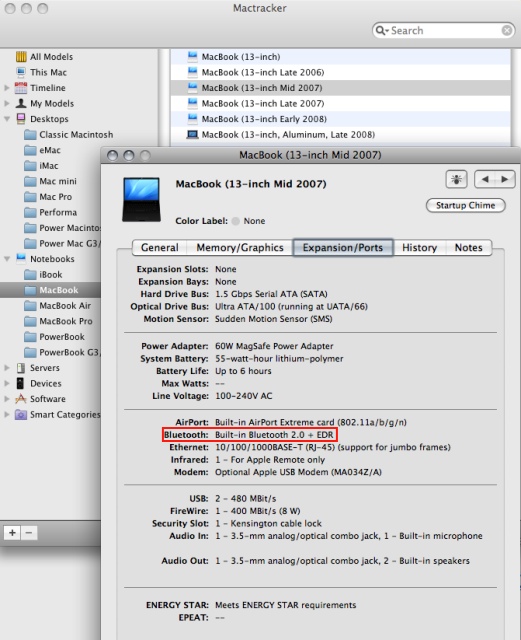Click the minus remove button in sidebar
521x640 pixels.
pyautogui.click(x=29, y=533)
